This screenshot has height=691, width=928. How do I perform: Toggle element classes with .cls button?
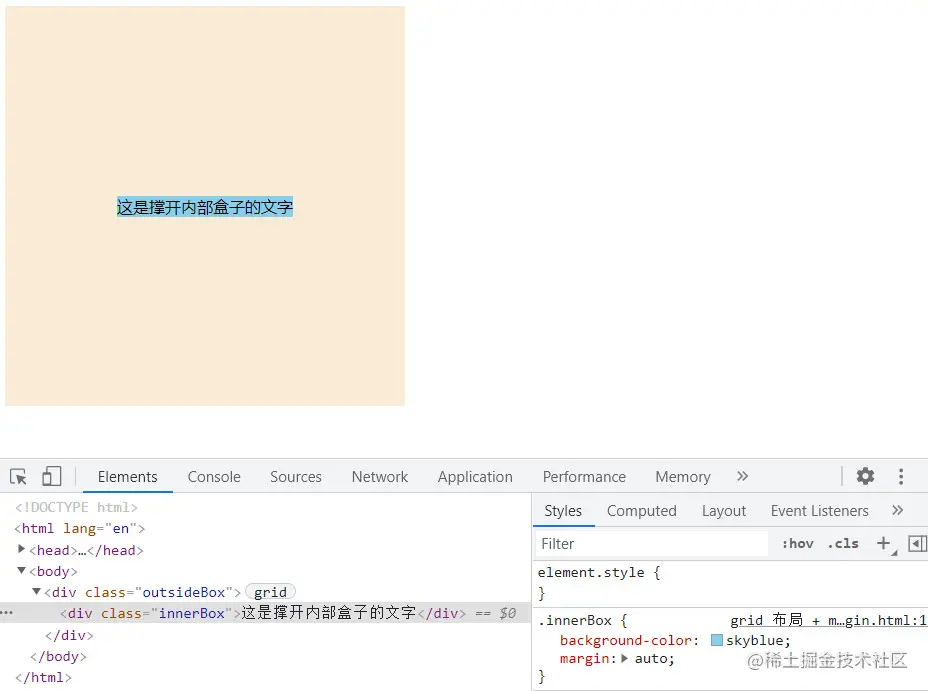(x=843, y=543)
